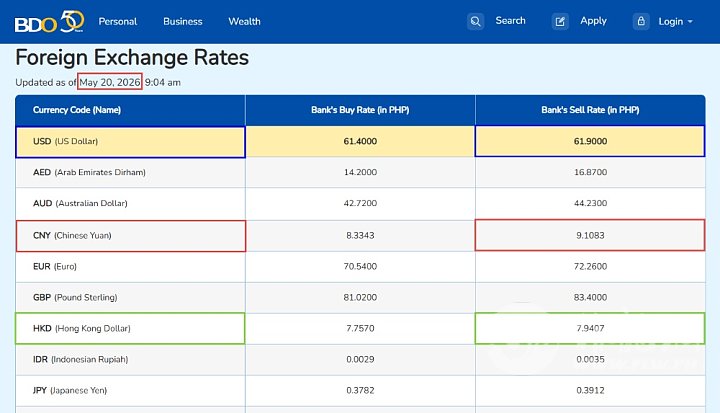Click JPY buy rate 0.3782
720x413 pixels.
(x=360, y=390)
